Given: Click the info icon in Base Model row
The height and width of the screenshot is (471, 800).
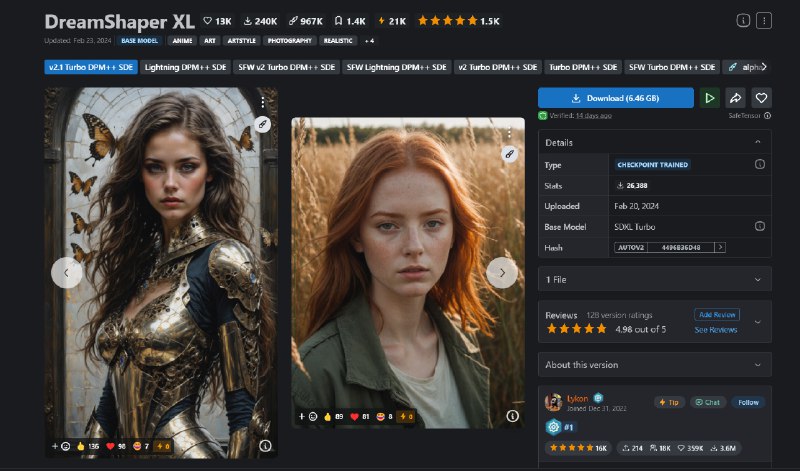Looking at the screenshot, I should (760, 226).
